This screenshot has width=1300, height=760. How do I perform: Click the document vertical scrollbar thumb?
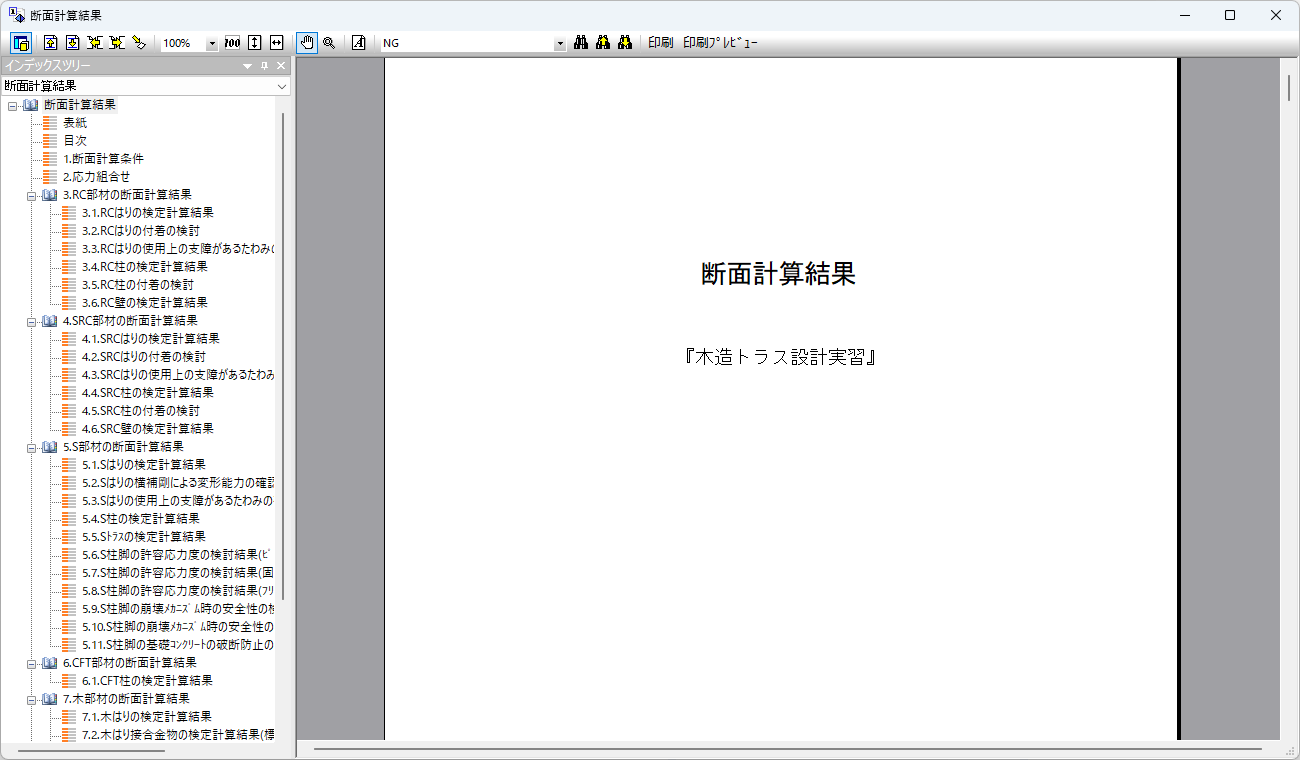(1289, 88)
